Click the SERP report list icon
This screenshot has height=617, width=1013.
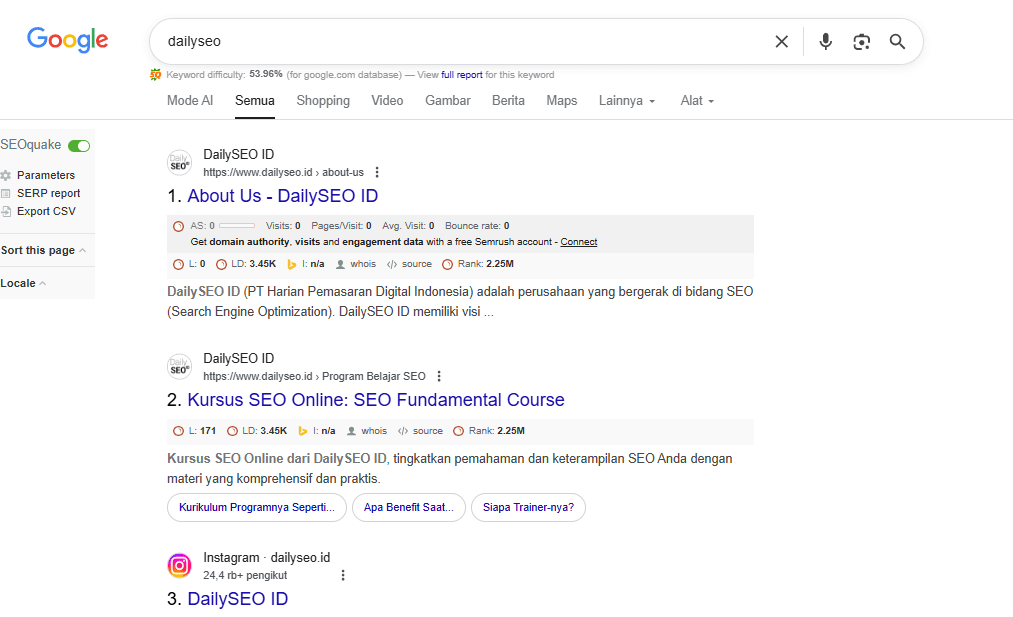[6, 193]
